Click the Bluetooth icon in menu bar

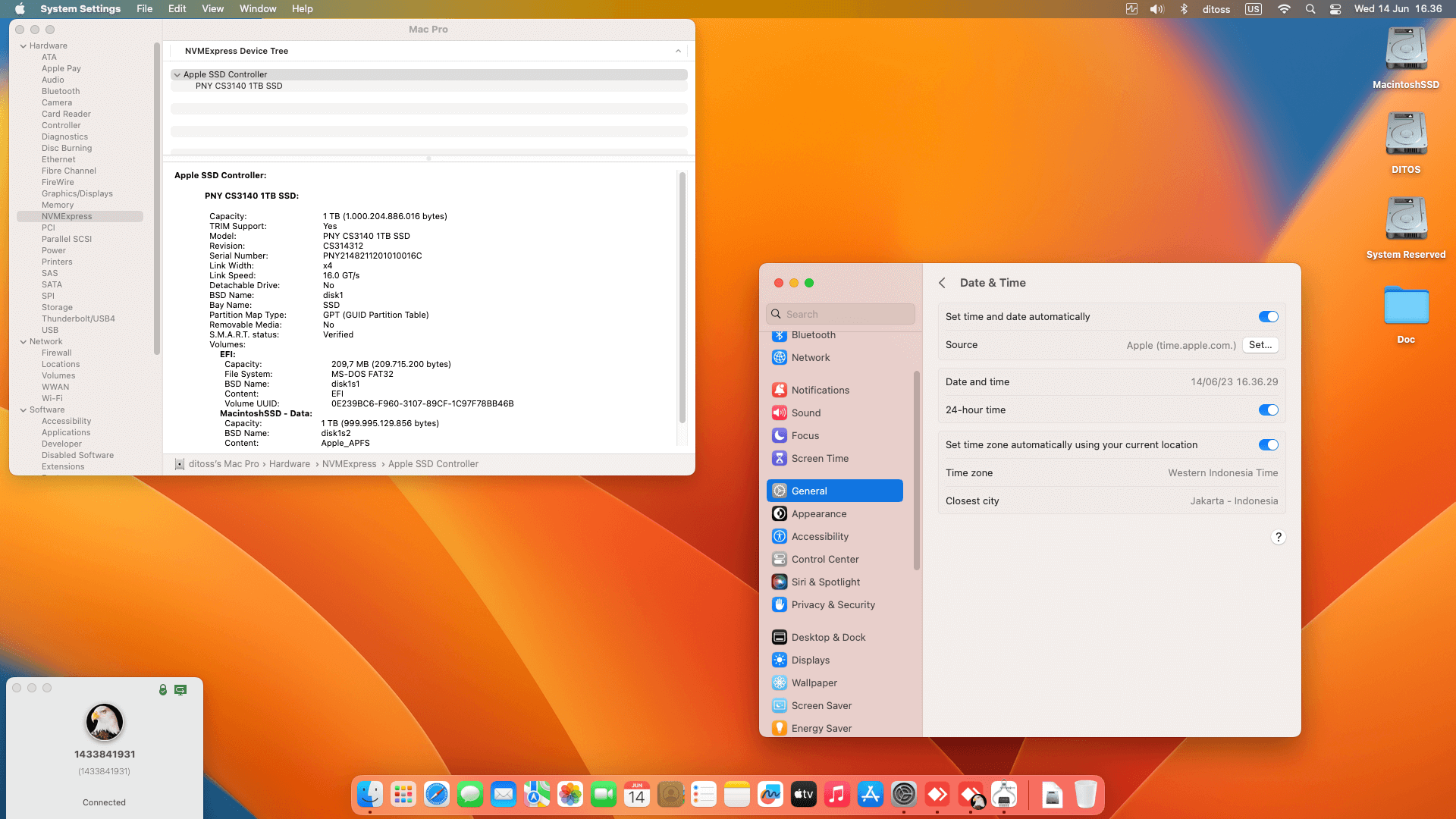(x=1184, y=9)
